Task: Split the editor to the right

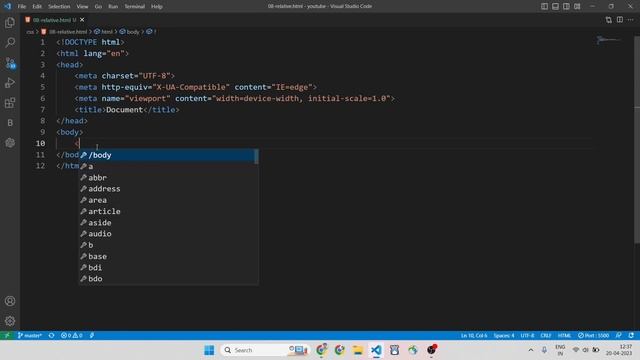Action: click(620, 20)
